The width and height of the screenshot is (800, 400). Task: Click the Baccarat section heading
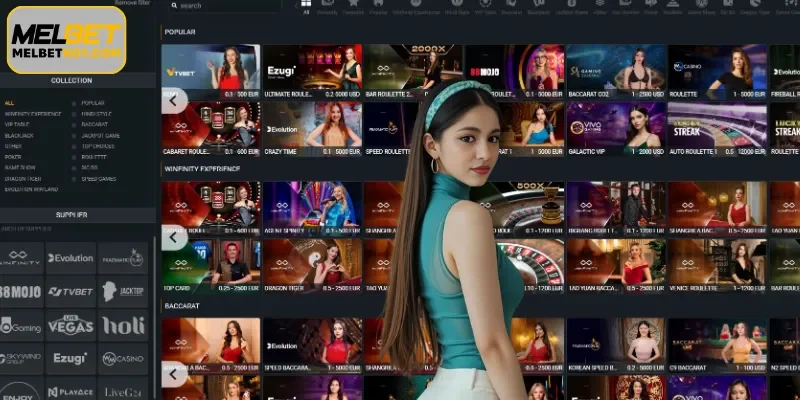point(182,306)
